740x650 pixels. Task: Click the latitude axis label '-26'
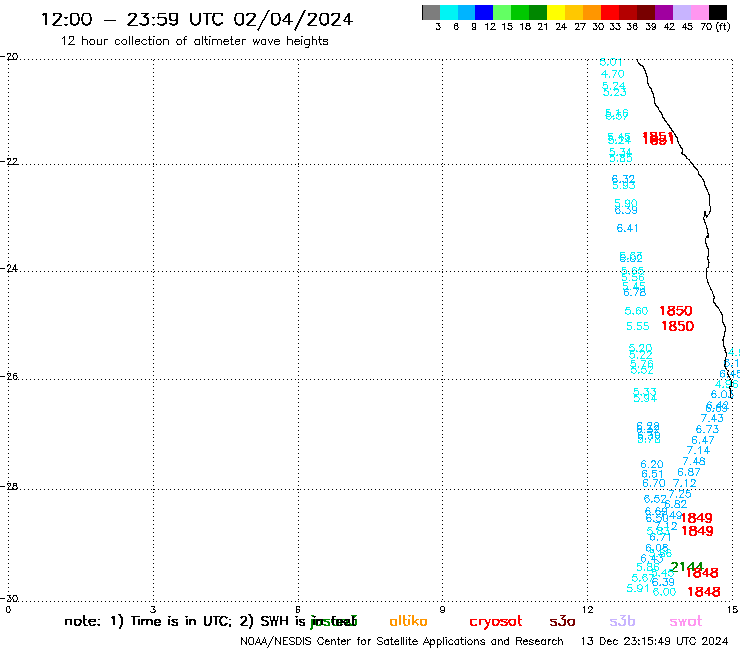coord(9,377)
